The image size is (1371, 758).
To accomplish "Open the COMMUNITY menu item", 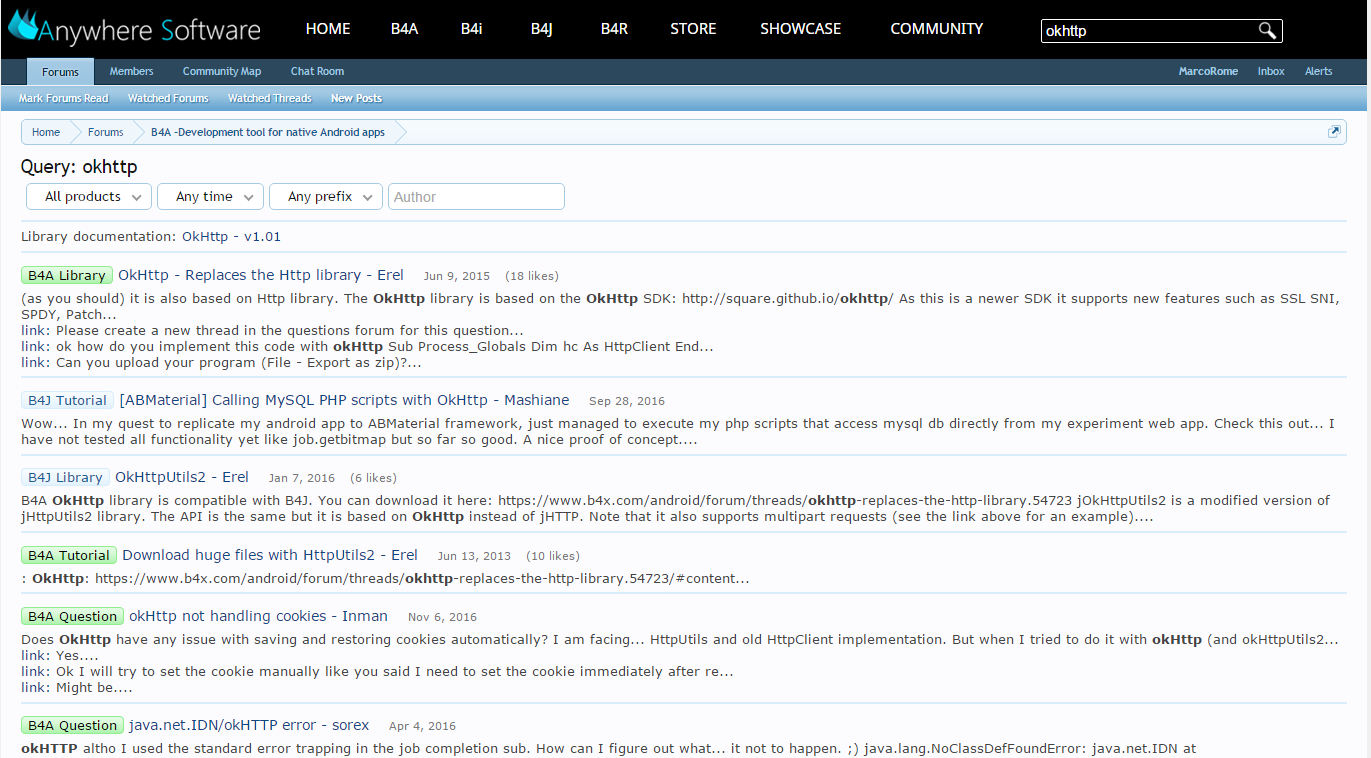I will (x=937, y=29).
